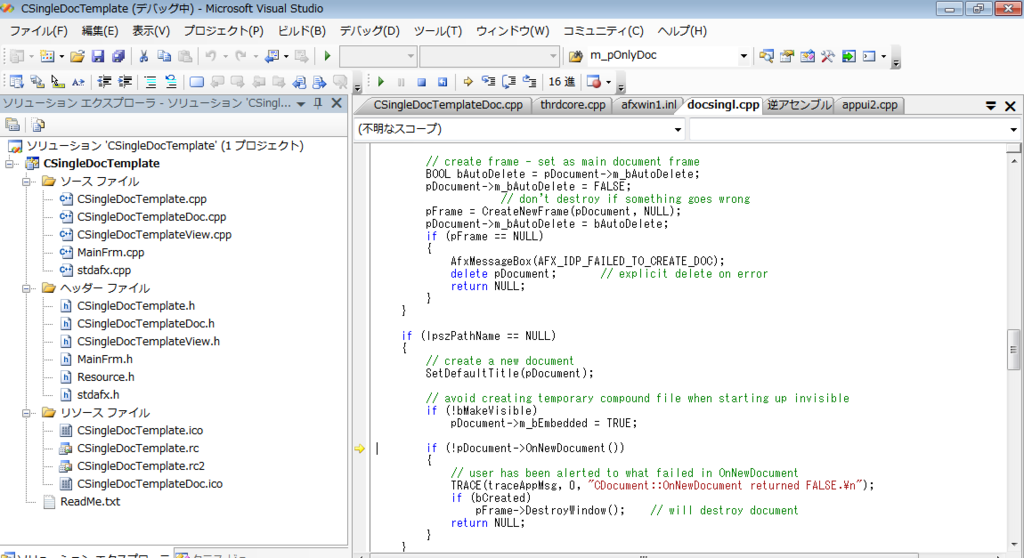Screen dimensions: 1024x558
Task: Click the Step Out icon
Action: (530, 82)
